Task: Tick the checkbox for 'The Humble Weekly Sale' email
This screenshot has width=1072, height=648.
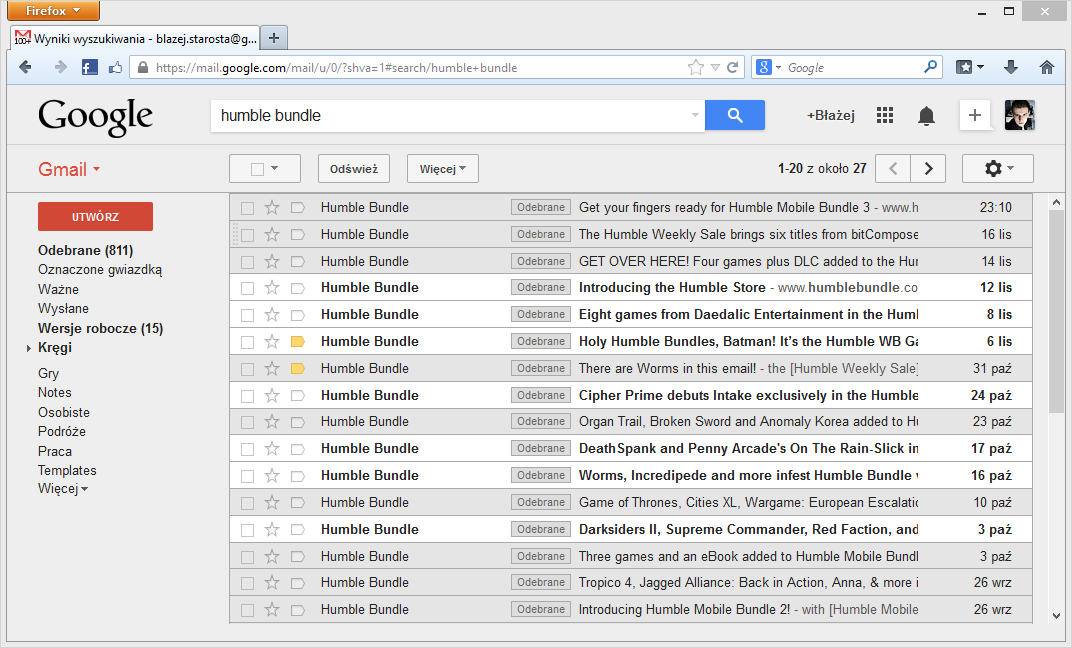Action: click(x=247, y=235)
